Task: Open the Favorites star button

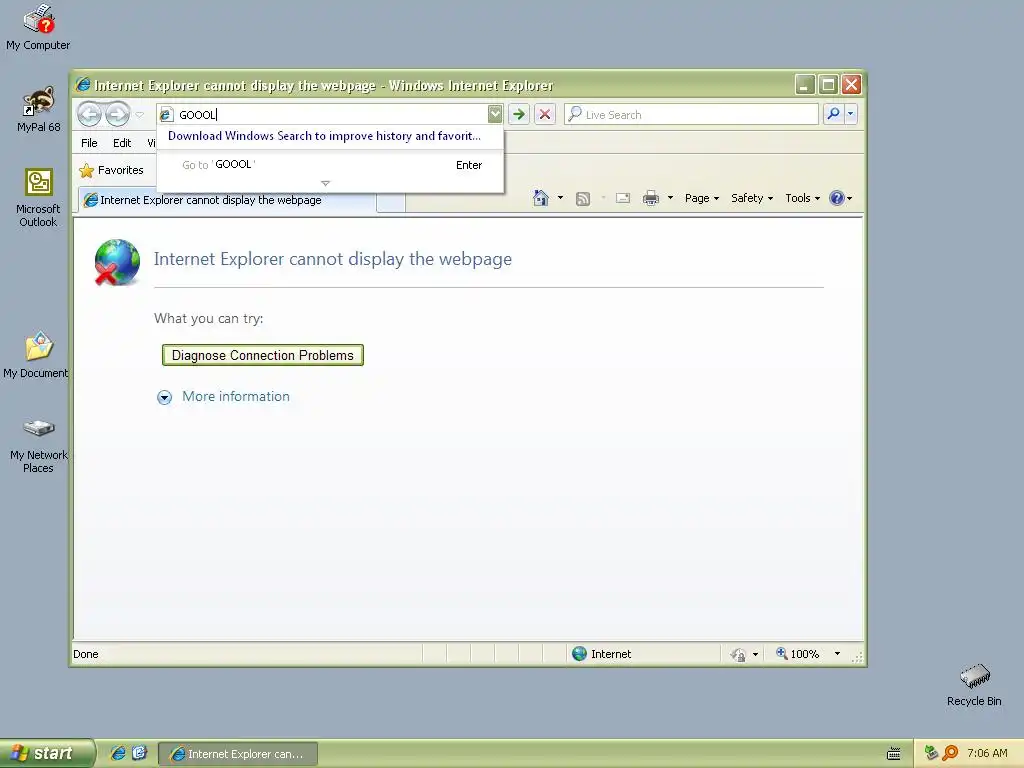Action: pyautogui.click(x=111, y=170)
